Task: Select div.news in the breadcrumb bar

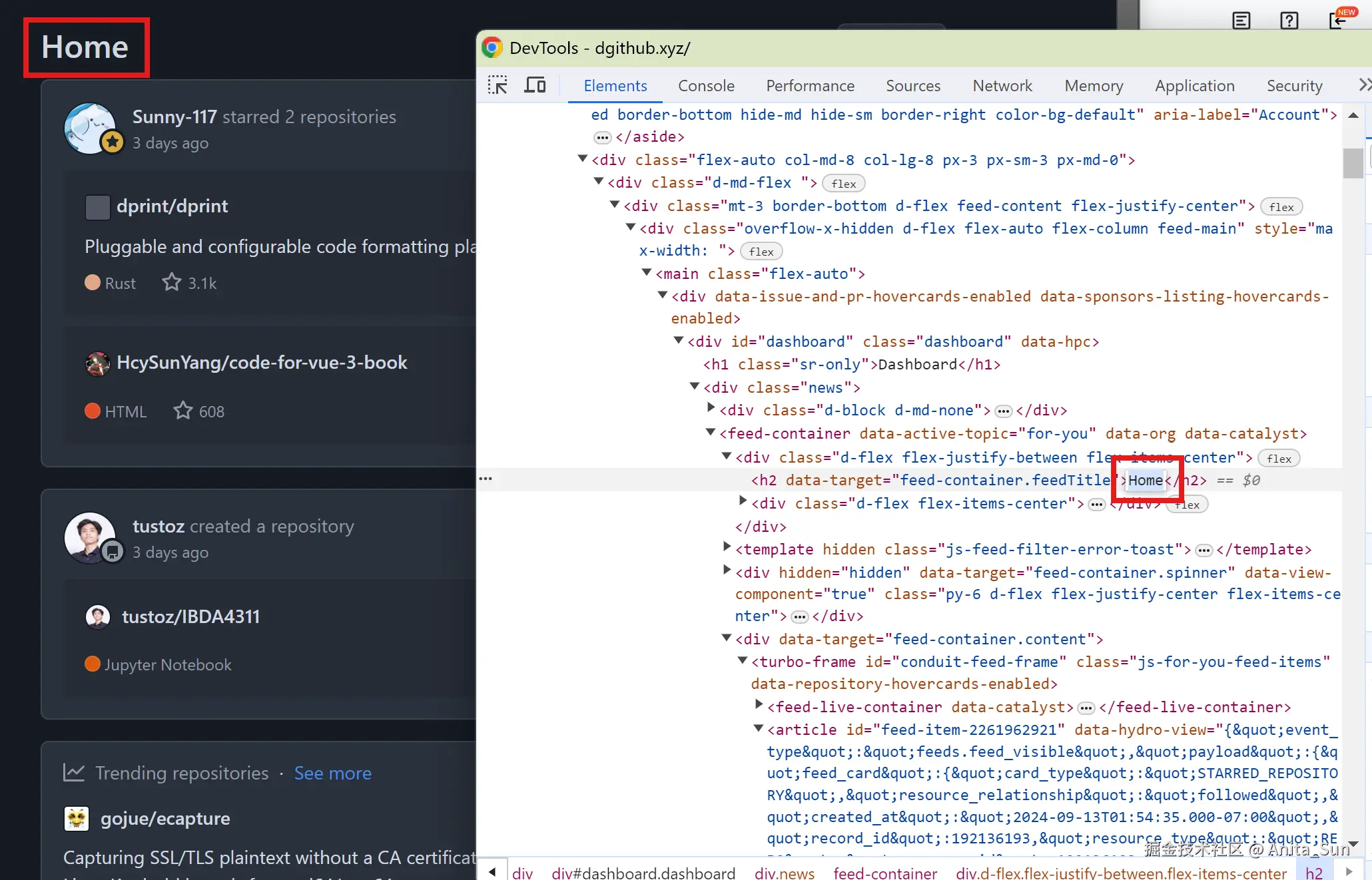Action: click(784, 872)
